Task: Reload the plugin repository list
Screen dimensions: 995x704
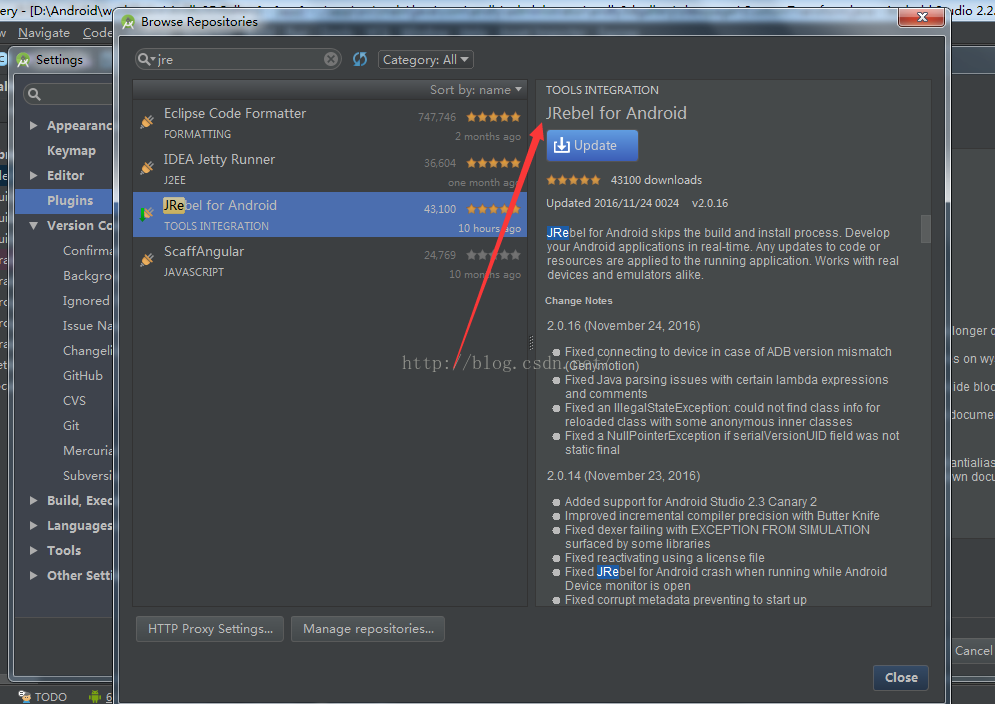Action: [x=360, y=59]
